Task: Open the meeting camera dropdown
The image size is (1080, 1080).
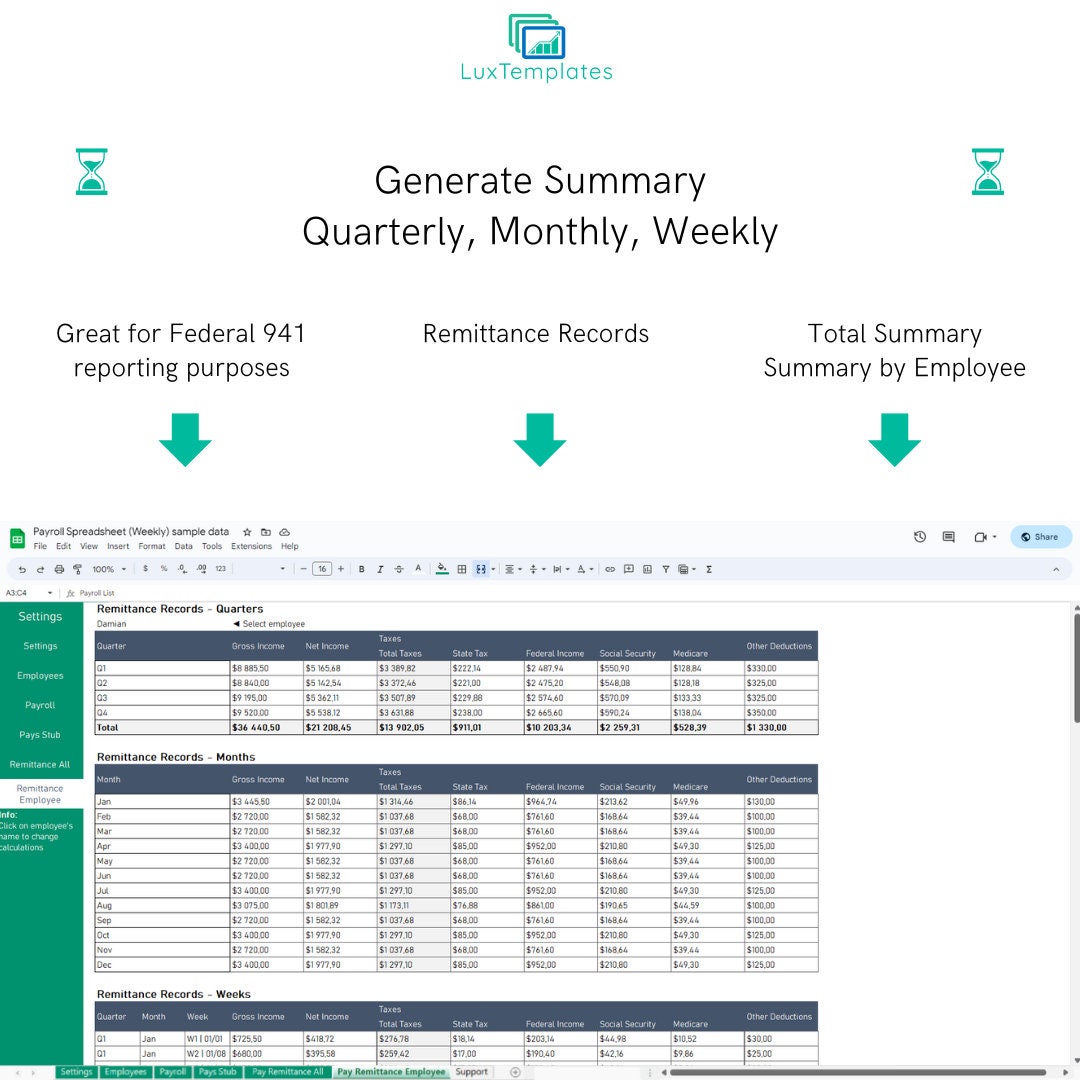Action: [995, 537]
